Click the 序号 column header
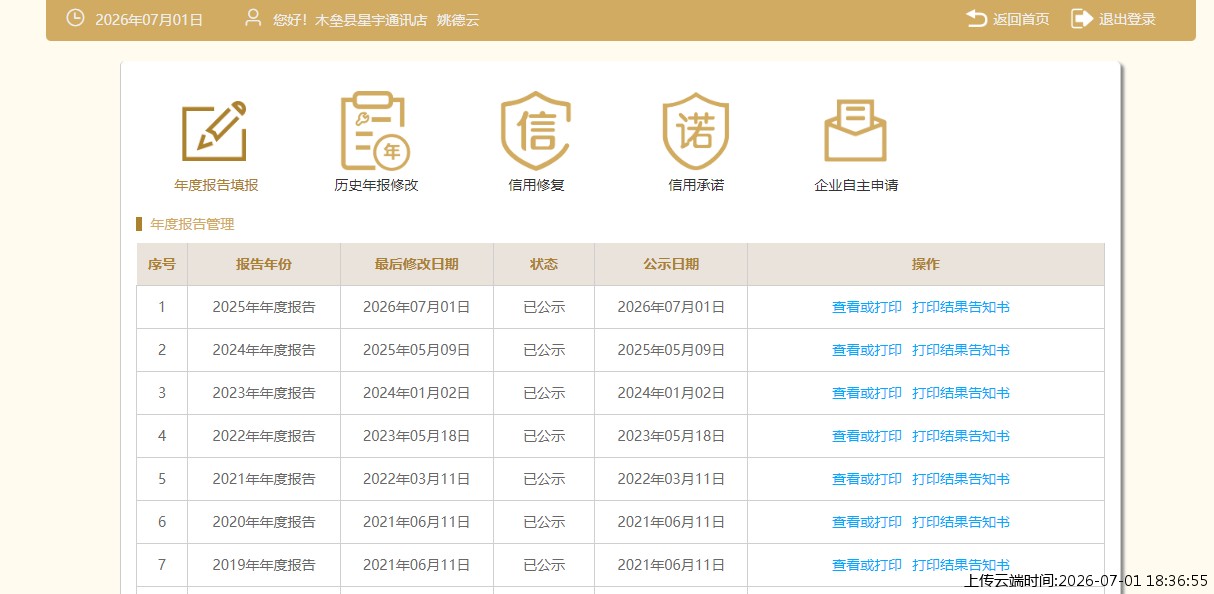Viewport: 1214px width, 594px height. [x=162, y=264]
